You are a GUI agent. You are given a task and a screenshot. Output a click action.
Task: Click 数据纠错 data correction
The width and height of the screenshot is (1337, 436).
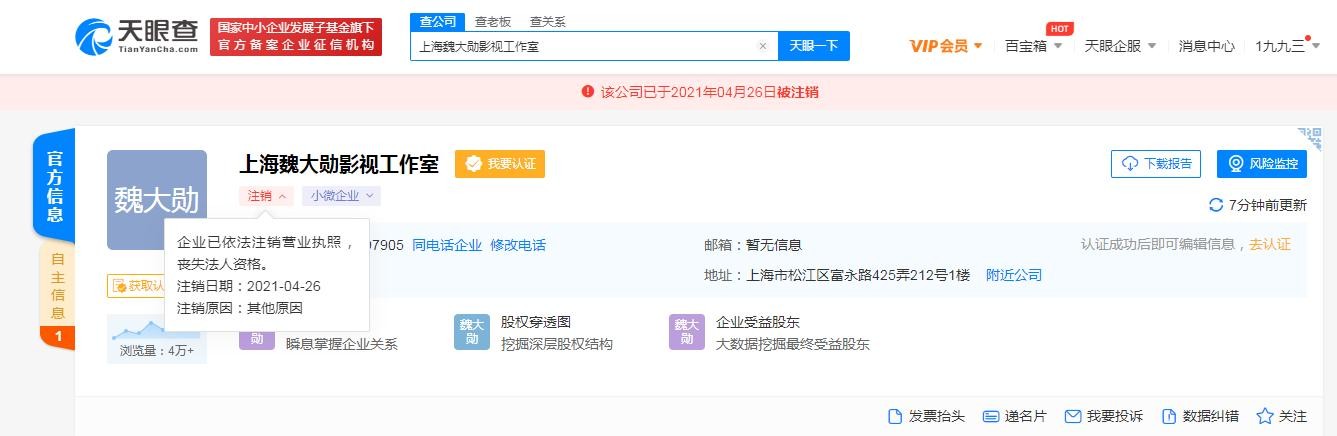[x=1199, y=416]
